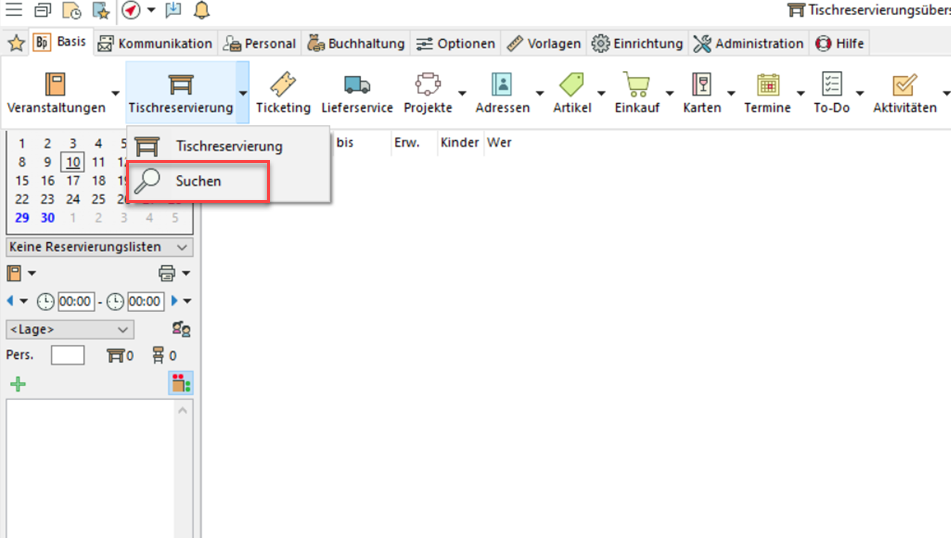The image size is (951, 538).
Task: Select Suchen from the open dropdown menu
Action: pos(198,181)
